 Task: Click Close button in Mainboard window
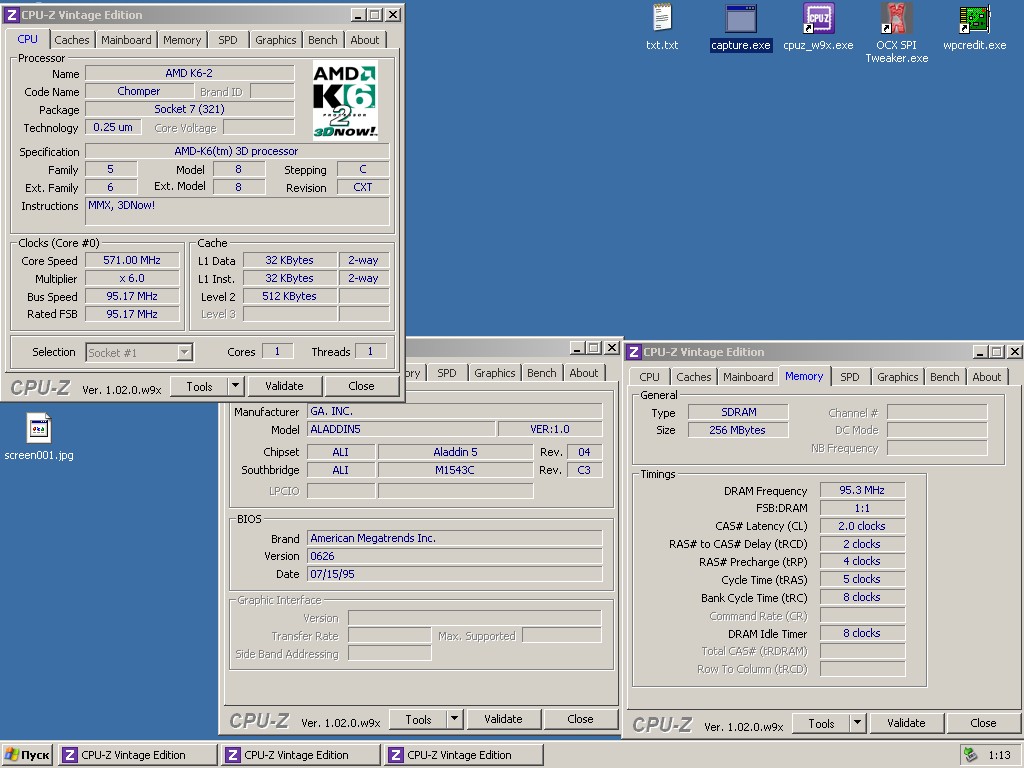click(580, 719)
